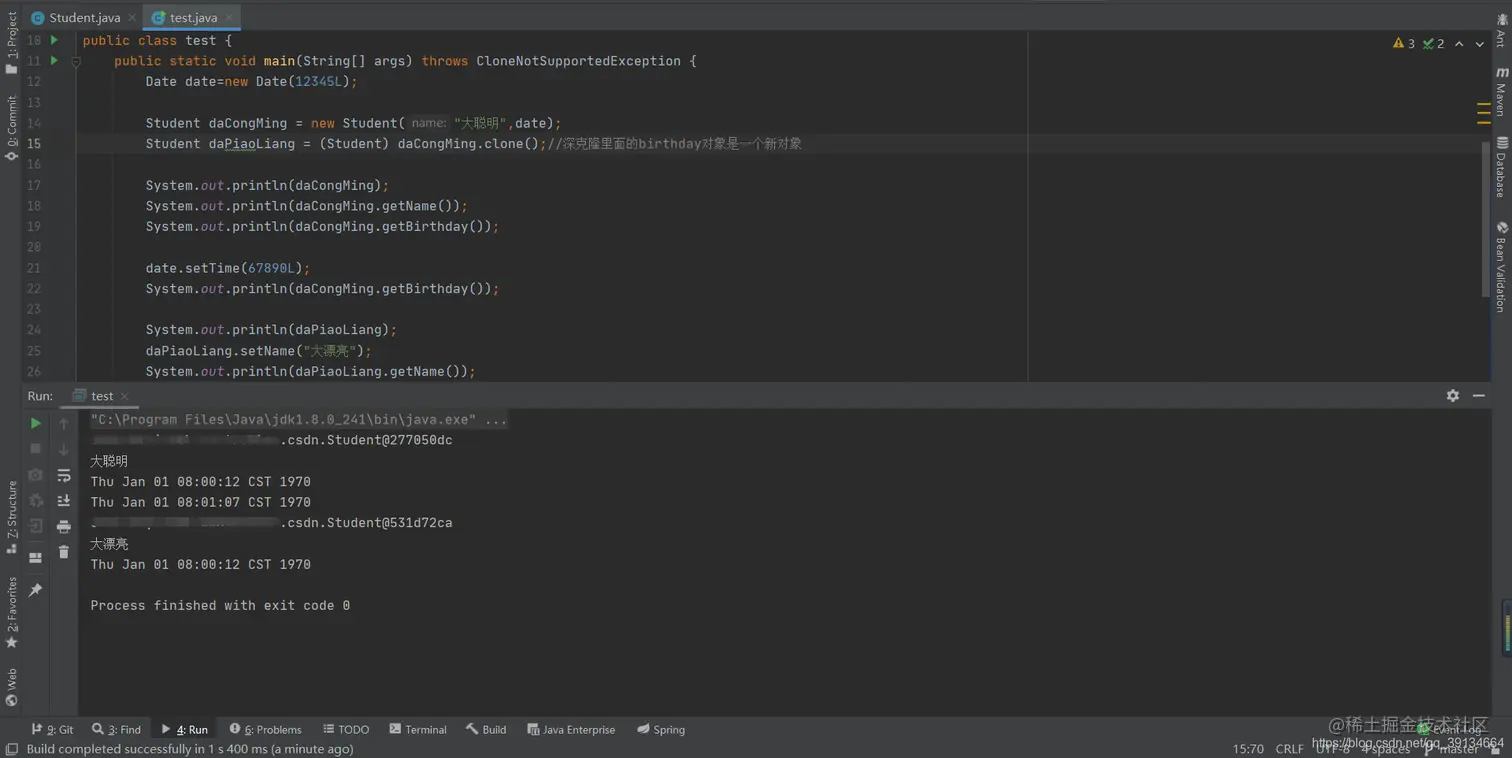Open the Terminal tool window
The width and height of the screenshot is (1512, 758).
tap(418, 729)
